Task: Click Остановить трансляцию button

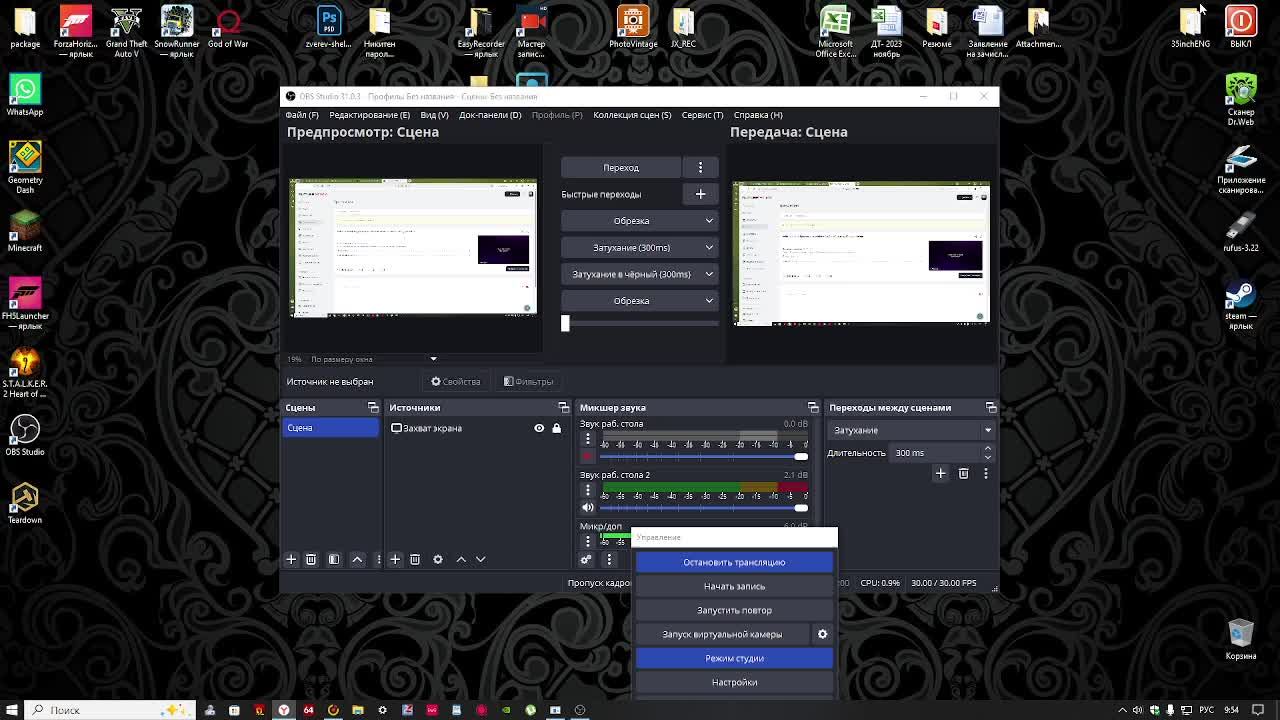Action: 734,562
